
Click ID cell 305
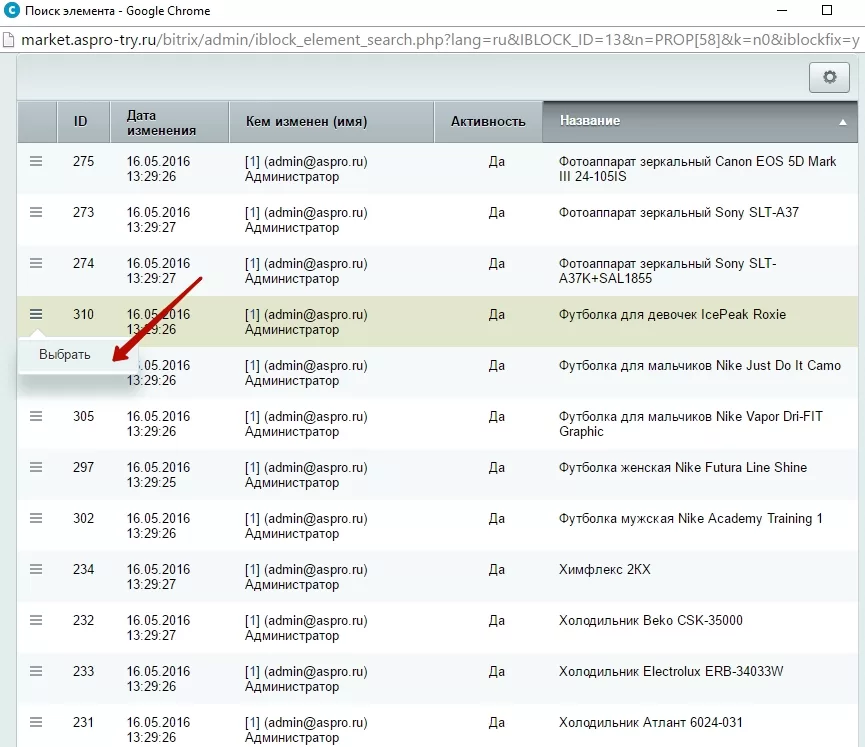(x=83, y=417)
